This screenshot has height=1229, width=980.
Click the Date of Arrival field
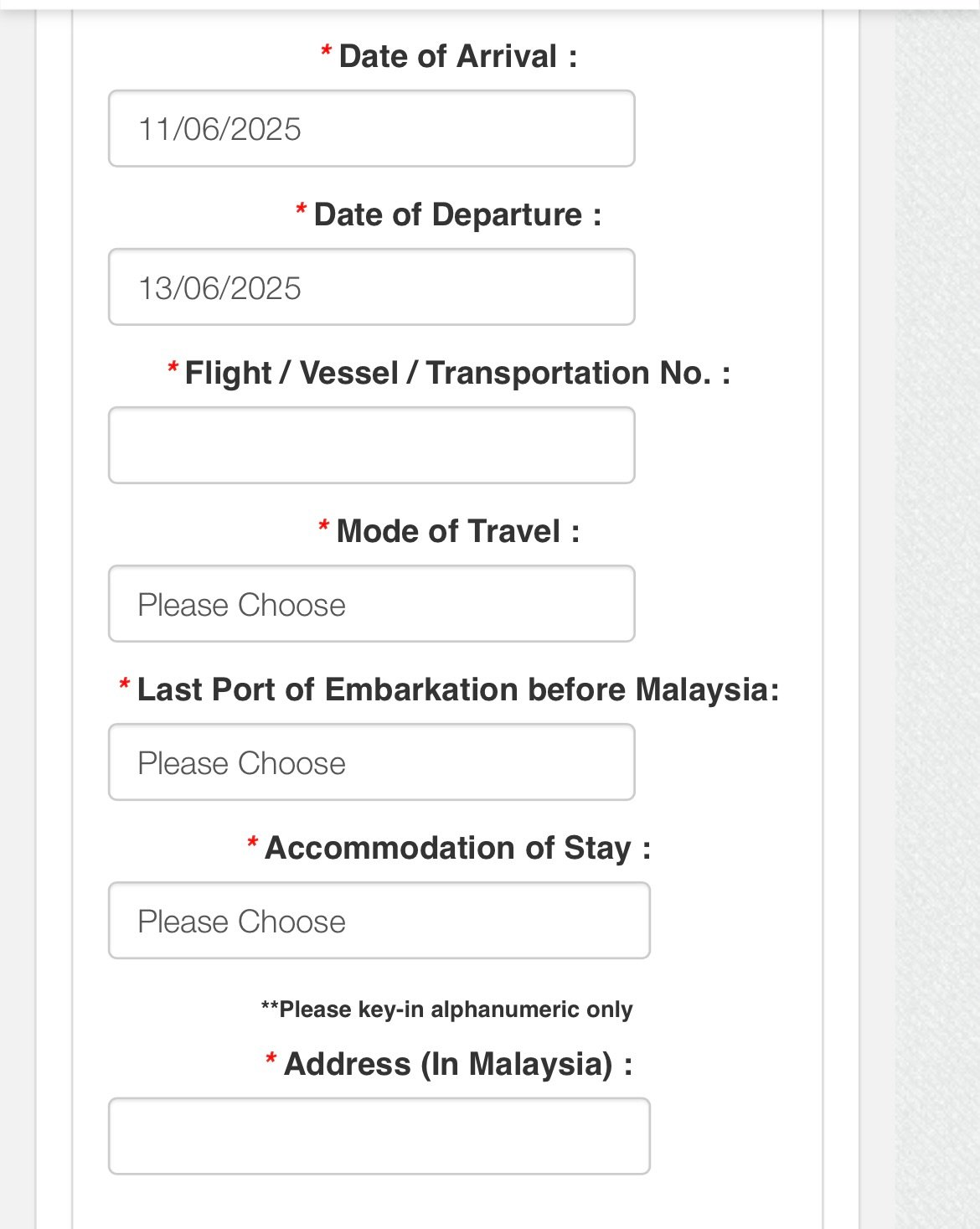point(371,129)
